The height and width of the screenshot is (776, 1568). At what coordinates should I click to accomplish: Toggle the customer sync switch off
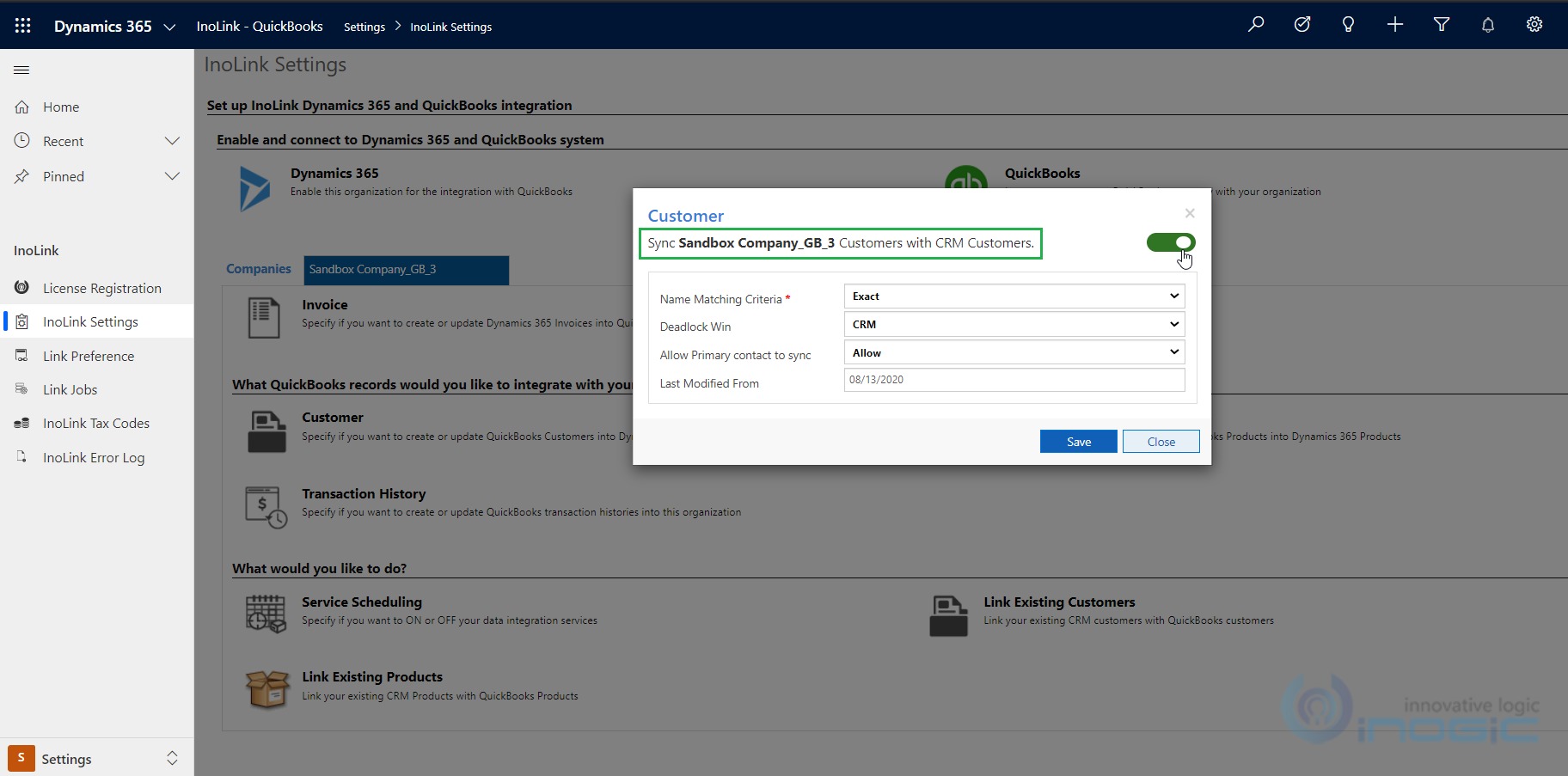[x=1171, y=243]
